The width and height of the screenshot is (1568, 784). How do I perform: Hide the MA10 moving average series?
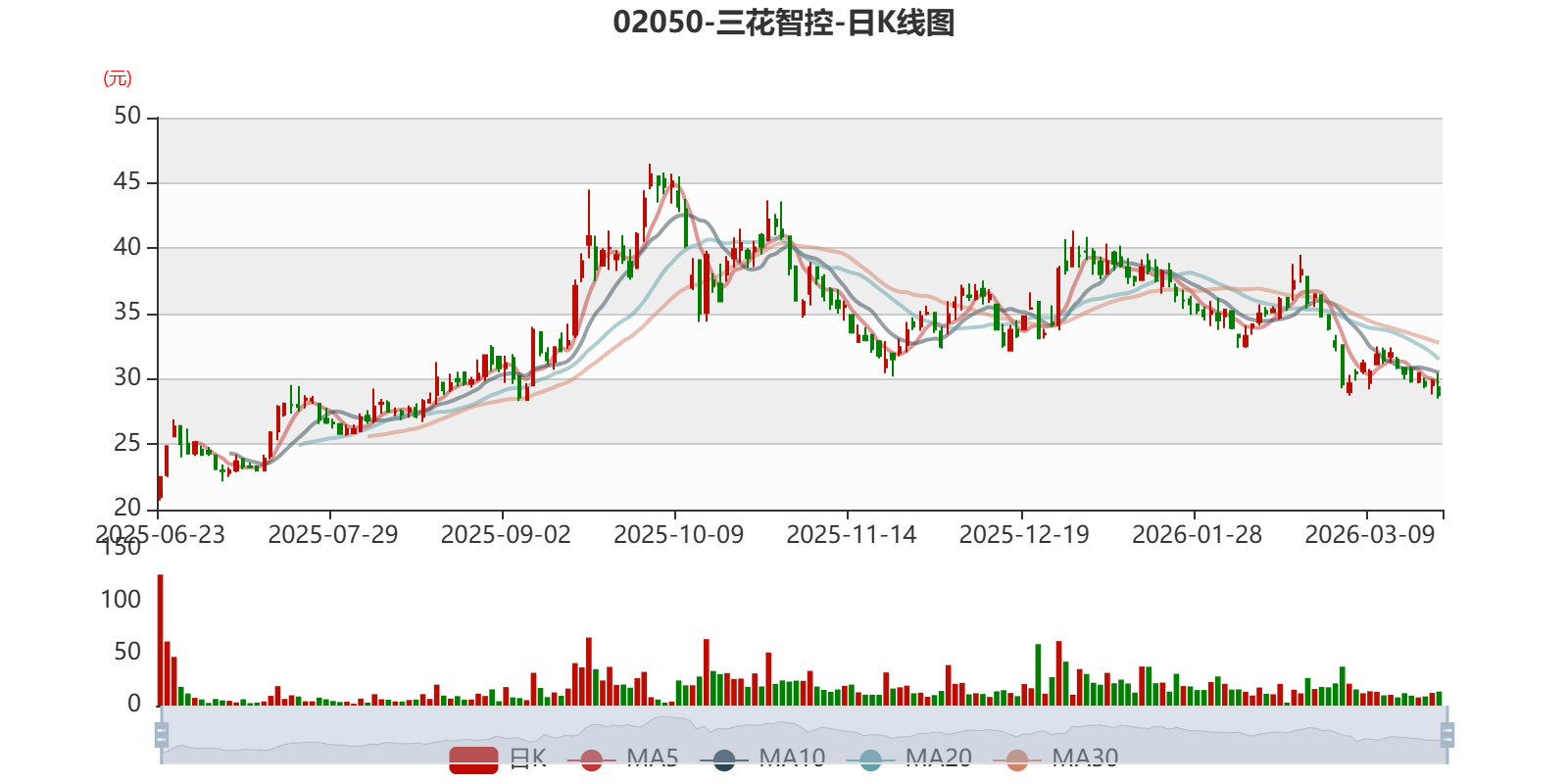tap(762, 759)
